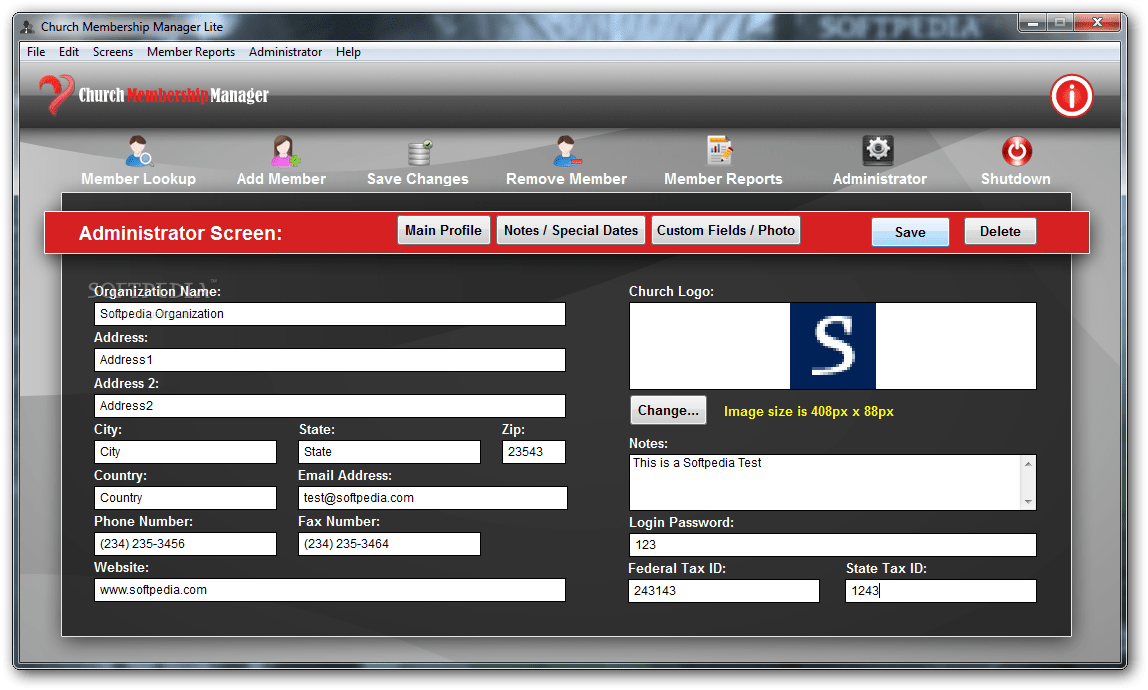Click the Country input field
Viewport: 1148px width, 690px height.
click(185, 498)
